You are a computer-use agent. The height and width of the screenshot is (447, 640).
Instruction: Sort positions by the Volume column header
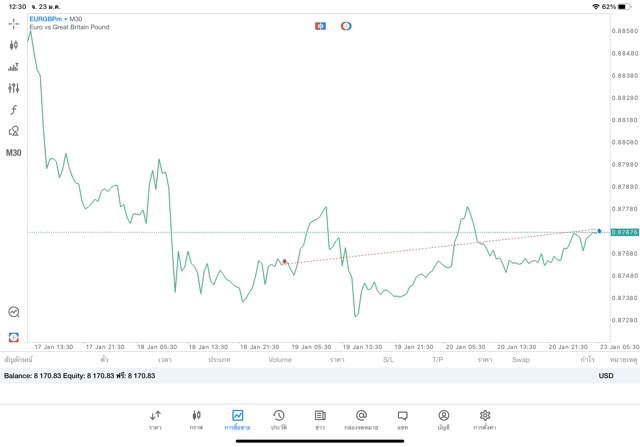(280, 360)
